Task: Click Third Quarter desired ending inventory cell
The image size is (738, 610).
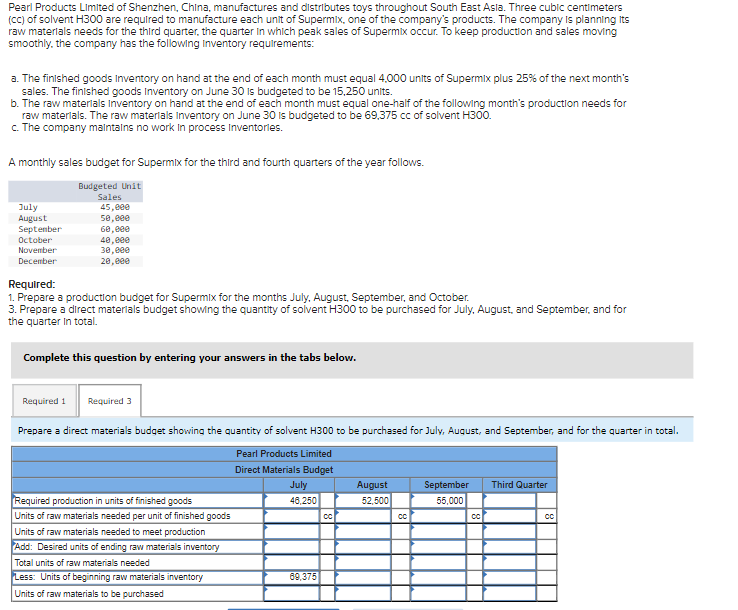Action: [x=510, y=547]
